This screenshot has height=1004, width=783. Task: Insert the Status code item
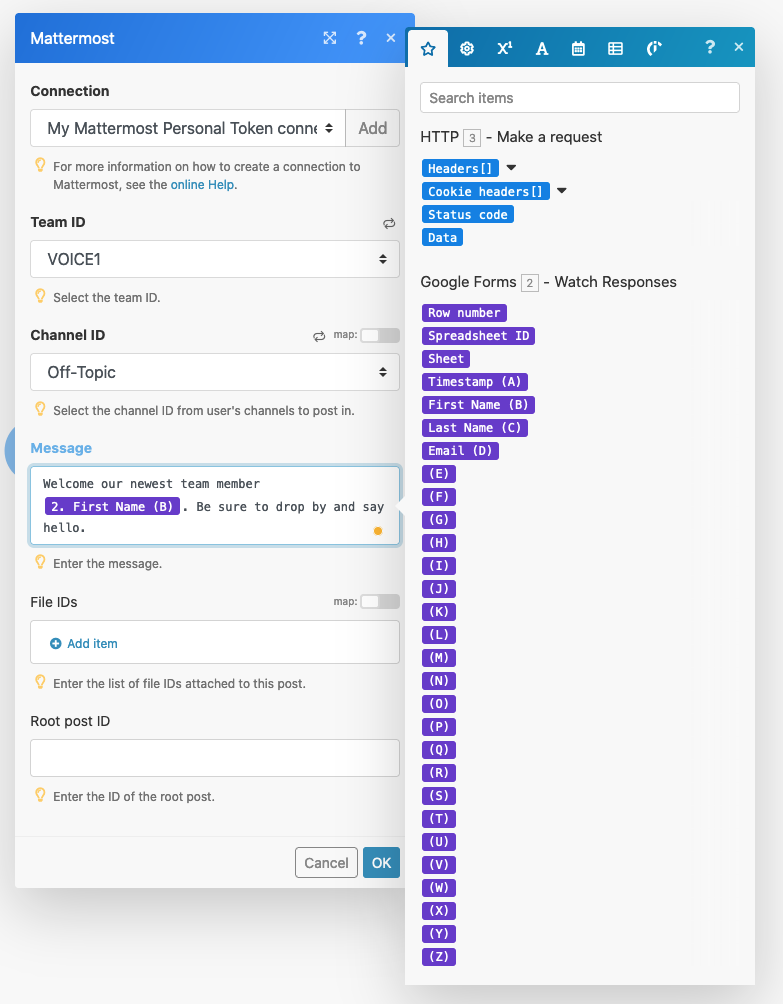467,215
